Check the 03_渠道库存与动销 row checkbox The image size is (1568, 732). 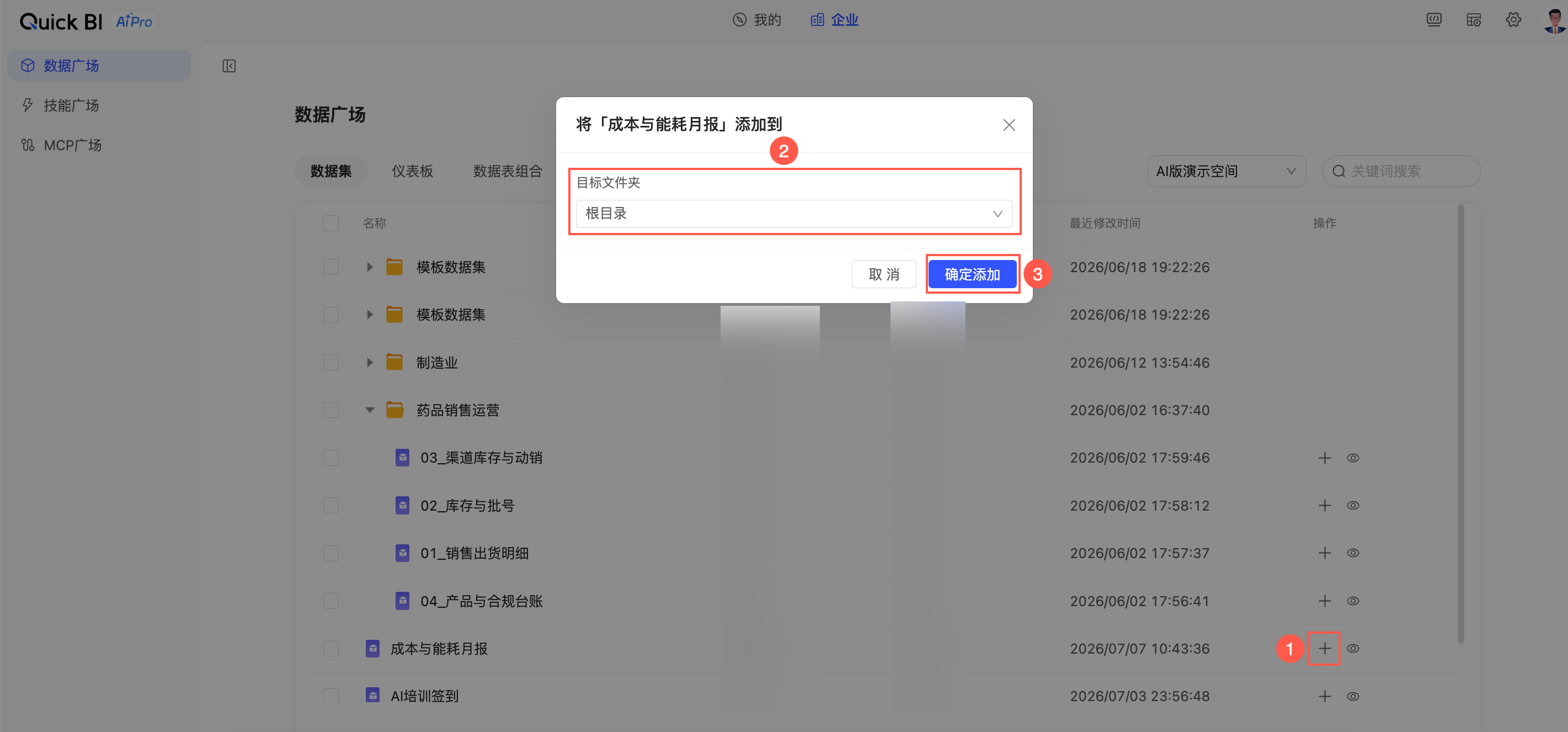pos(330,458)
